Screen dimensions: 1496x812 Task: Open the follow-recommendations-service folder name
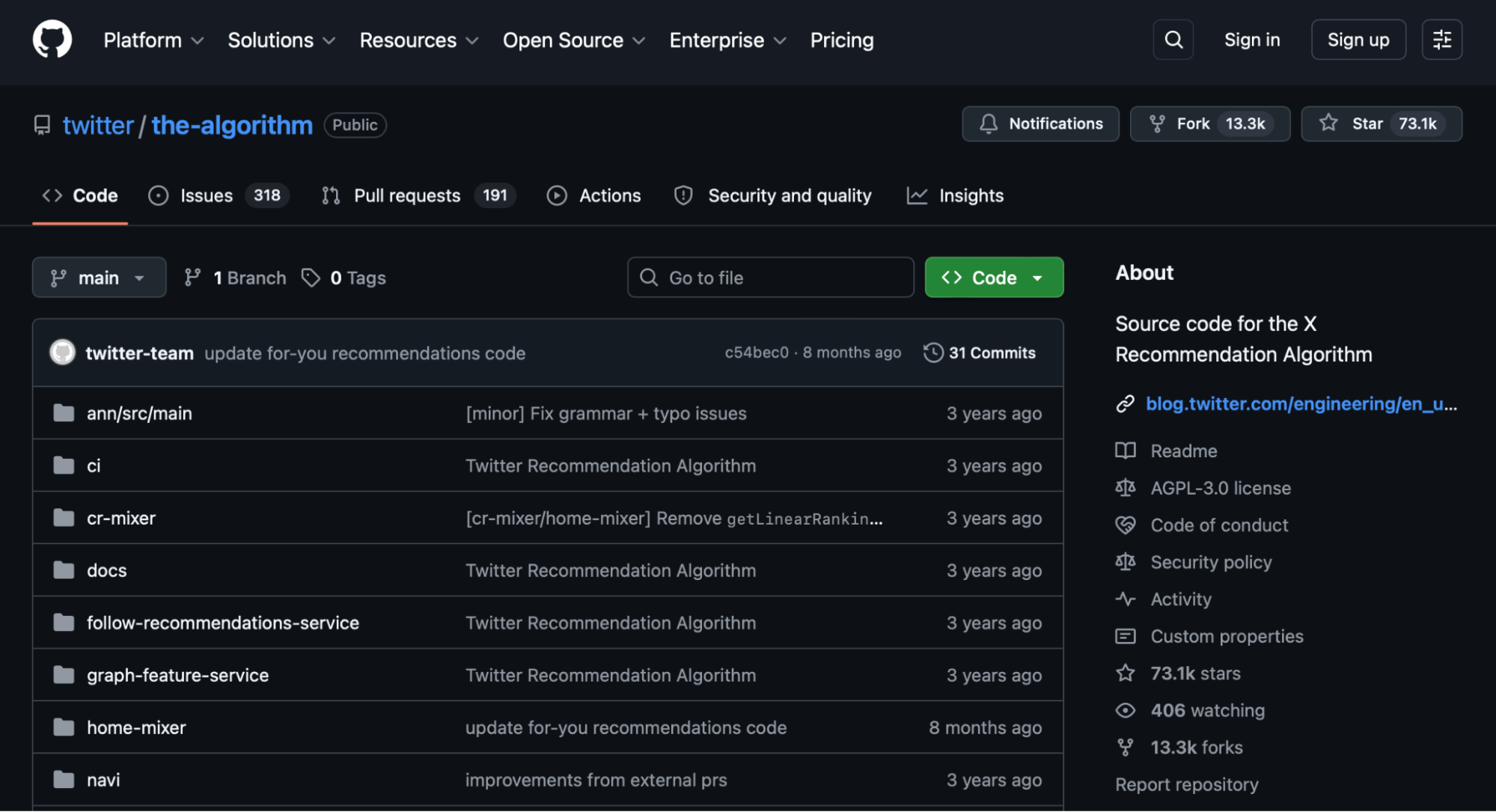point(223,623)
